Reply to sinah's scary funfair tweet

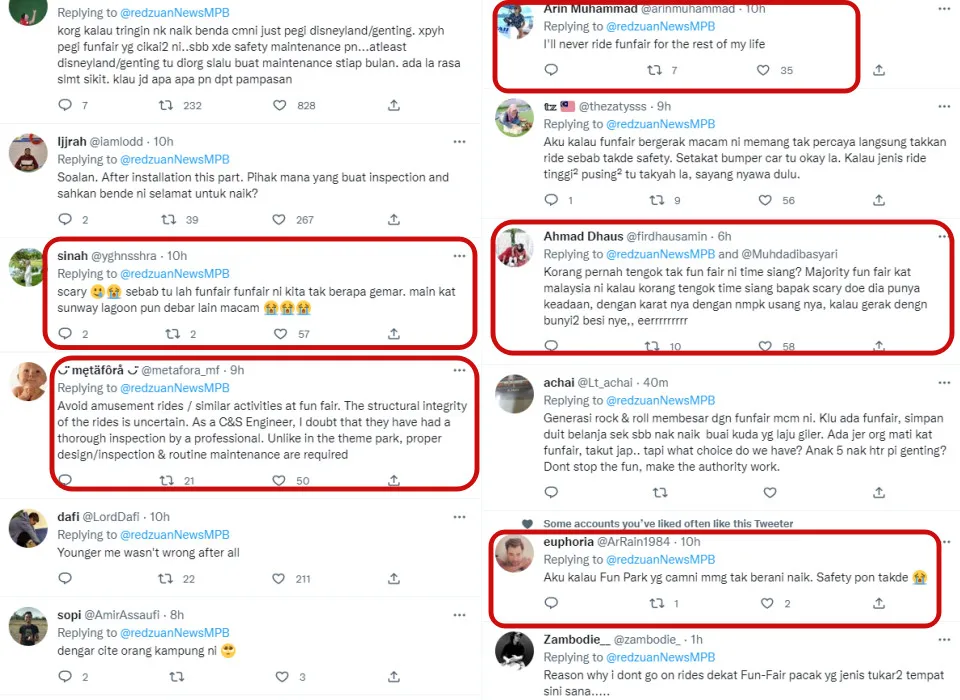66,334
